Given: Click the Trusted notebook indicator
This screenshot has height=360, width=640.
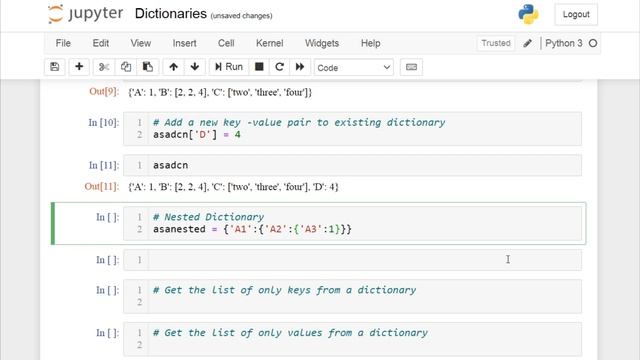Looking at the screenshot, I should pyautogui.click(x=496, y=43).
